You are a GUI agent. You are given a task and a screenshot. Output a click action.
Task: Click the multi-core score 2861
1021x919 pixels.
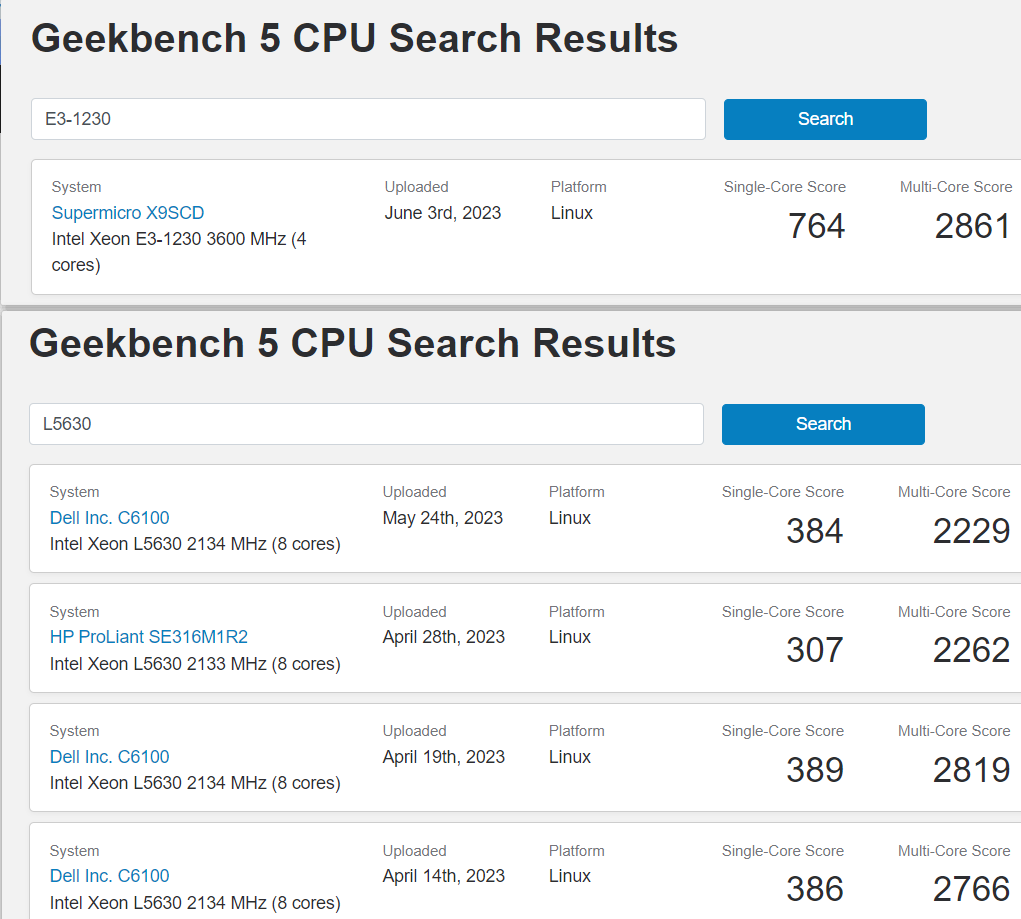(972, 226)
